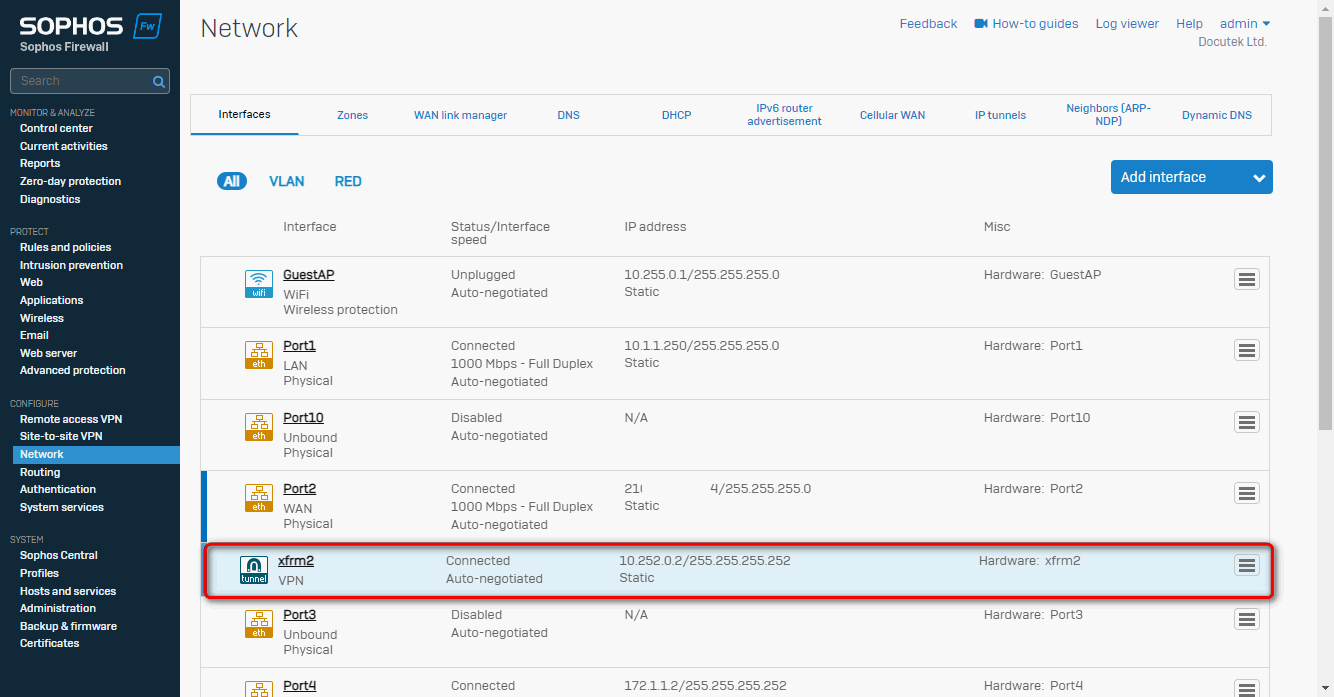Image resolution: width=1334 pixels, height=697 pixels.
Task: Switch to the Interfaces tab
Action: pos(245,115)
